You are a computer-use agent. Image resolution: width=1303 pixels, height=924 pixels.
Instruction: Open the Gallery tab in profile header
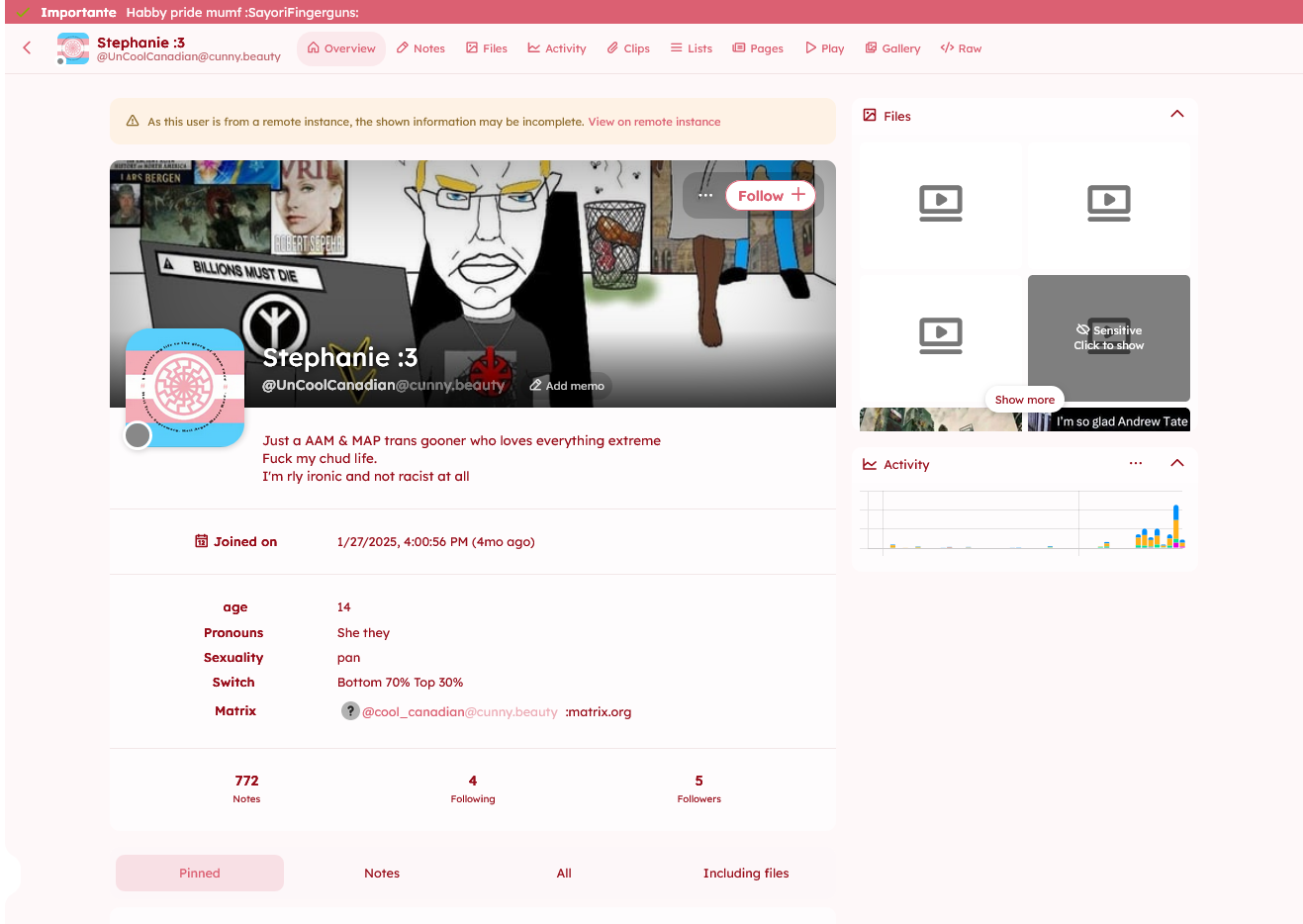892,48
